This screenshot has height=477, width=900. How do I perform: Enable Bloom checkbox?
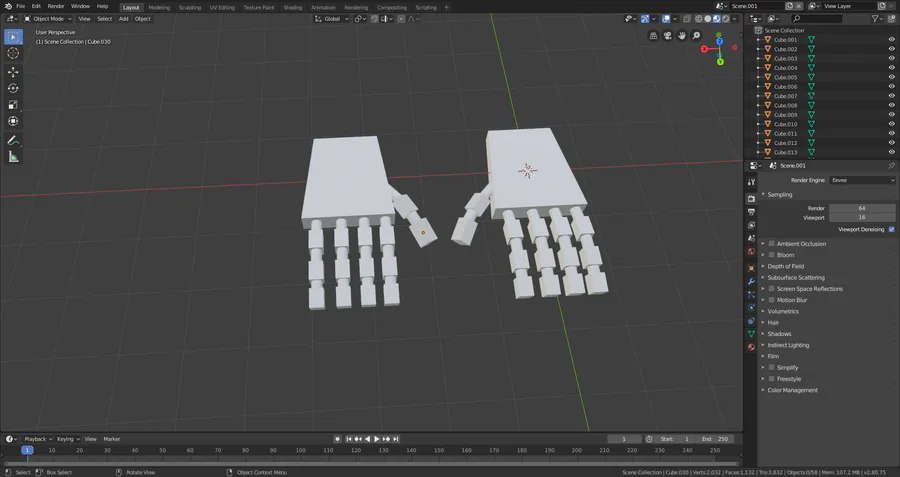(771, 255)
